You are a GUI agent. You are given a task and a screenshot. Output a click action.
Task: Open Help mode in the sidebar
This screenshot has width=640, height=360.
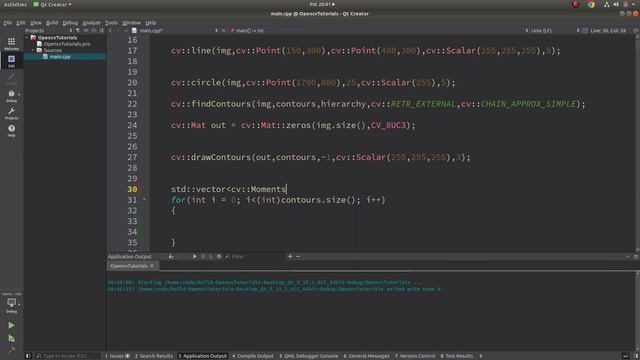(11, 131)
